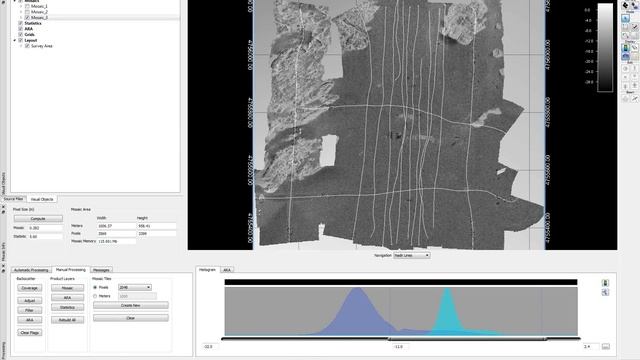Click the Mosaic Memory value field

coord(116,241)
